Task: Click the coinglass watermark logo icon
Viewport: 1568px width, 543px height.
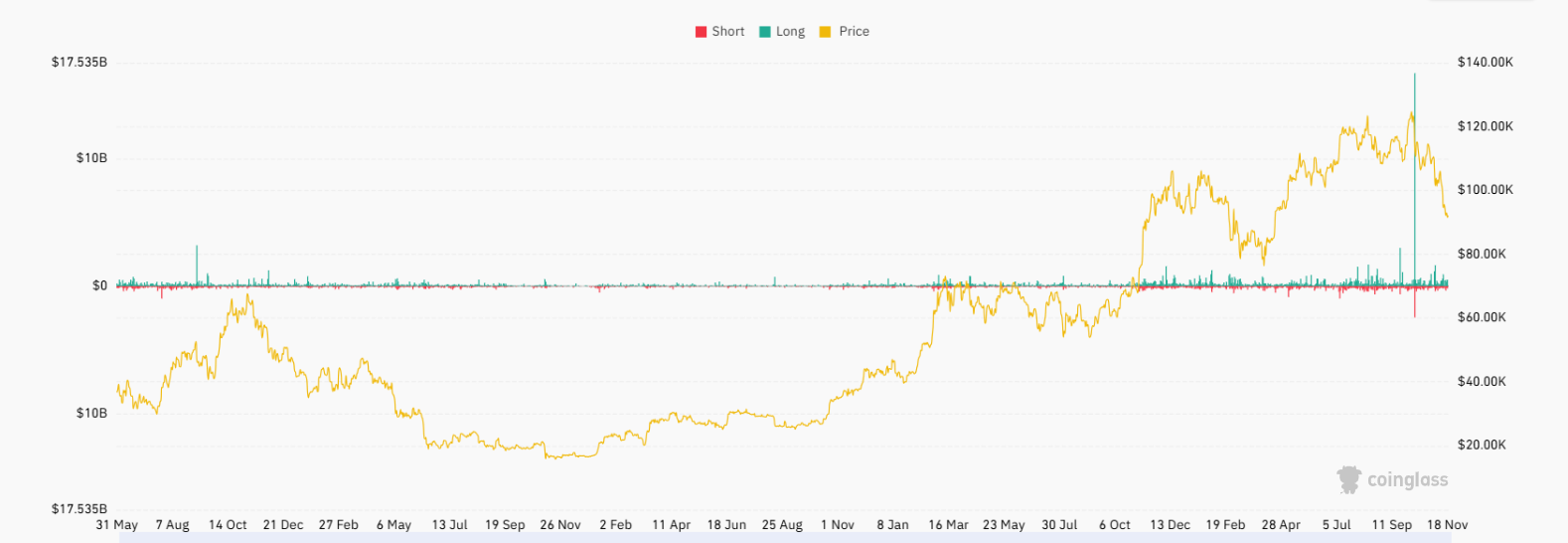Action: pyautogui.click(x=1348, y=480)
